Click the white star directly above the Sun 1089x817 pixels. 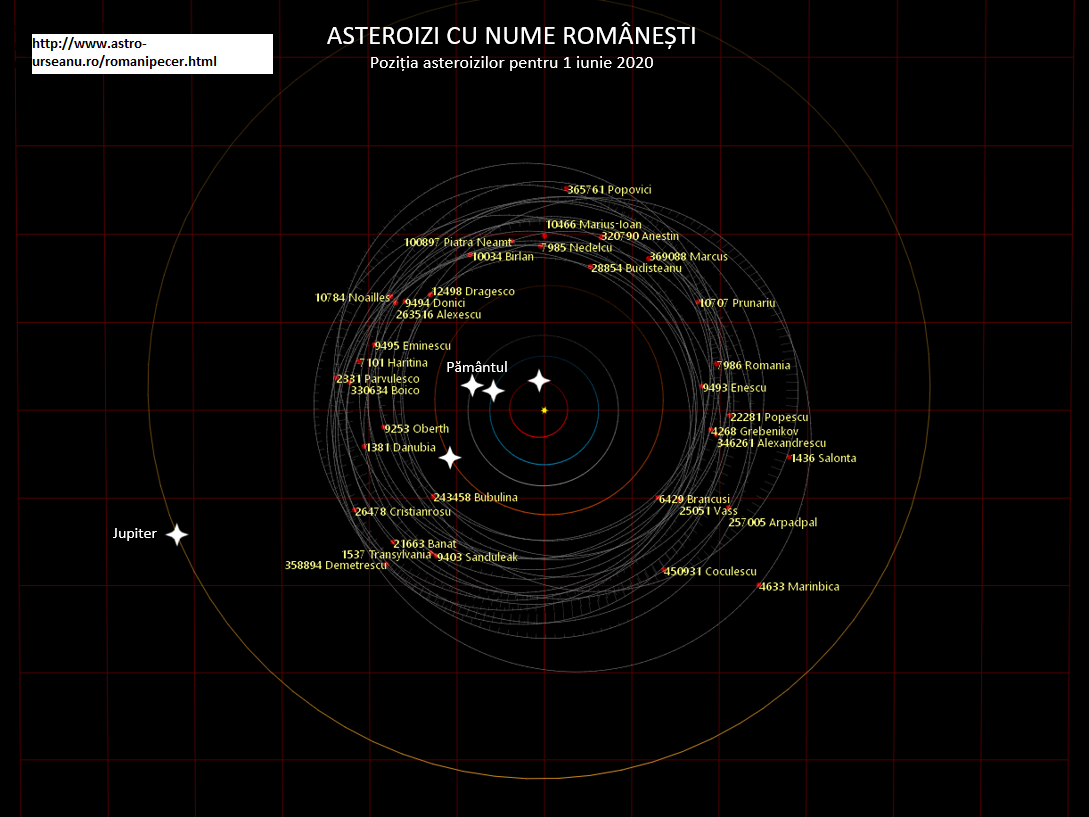tap(539, 380)
